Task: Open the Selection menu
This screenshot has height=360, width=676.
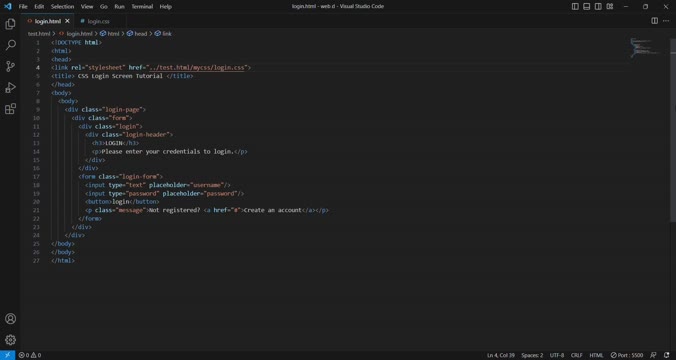Action: click(x=63, y=6)
